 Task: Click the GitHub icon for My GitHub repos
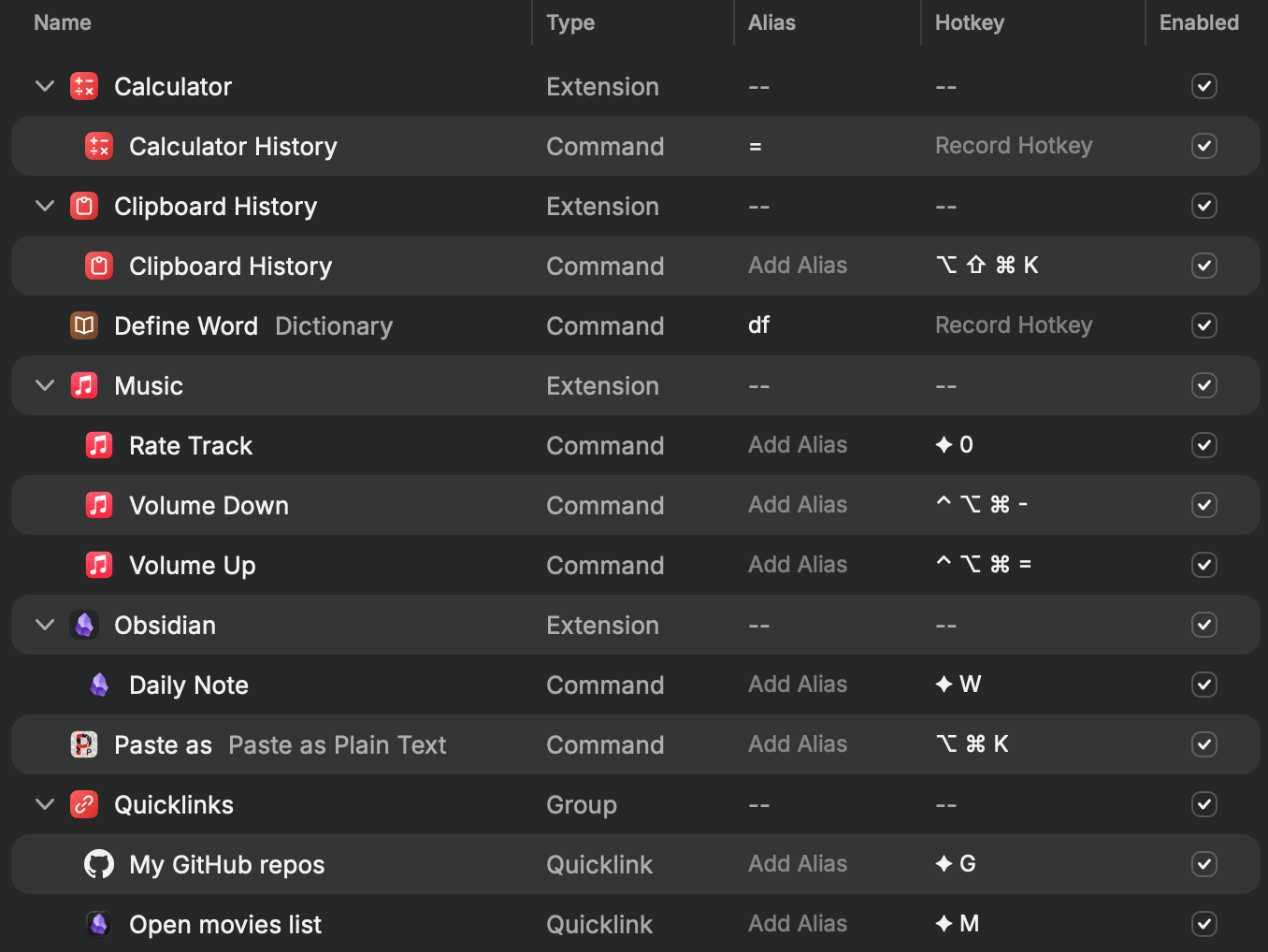tap(99, 864)
